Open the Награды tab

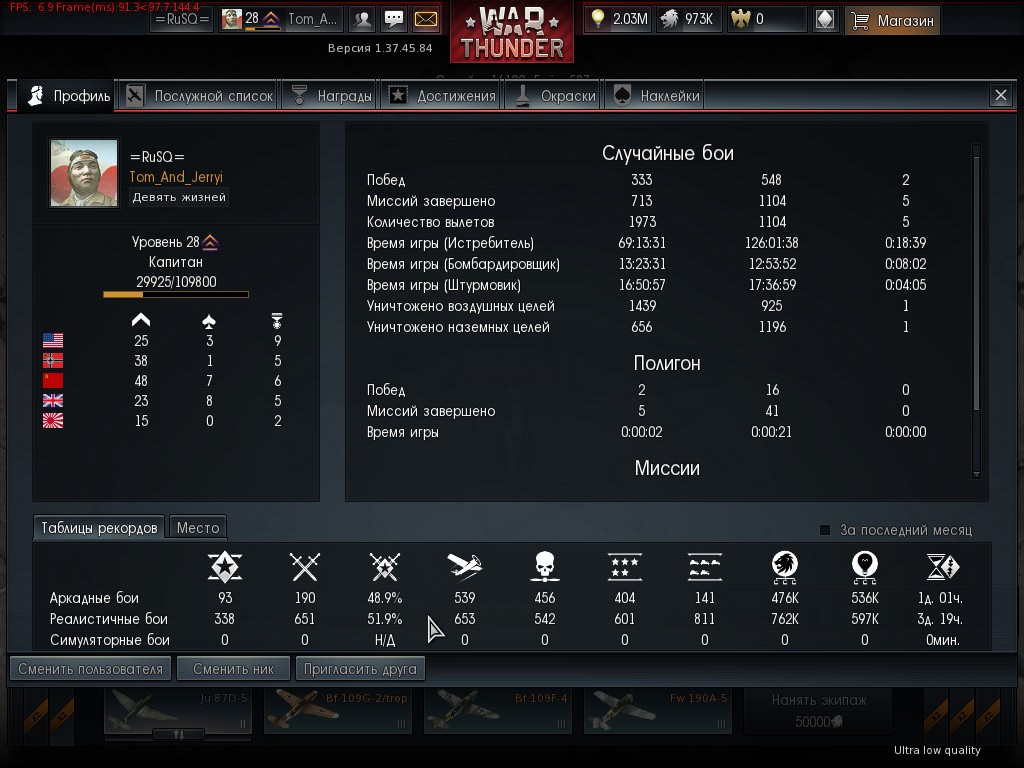tap(331, 96)
